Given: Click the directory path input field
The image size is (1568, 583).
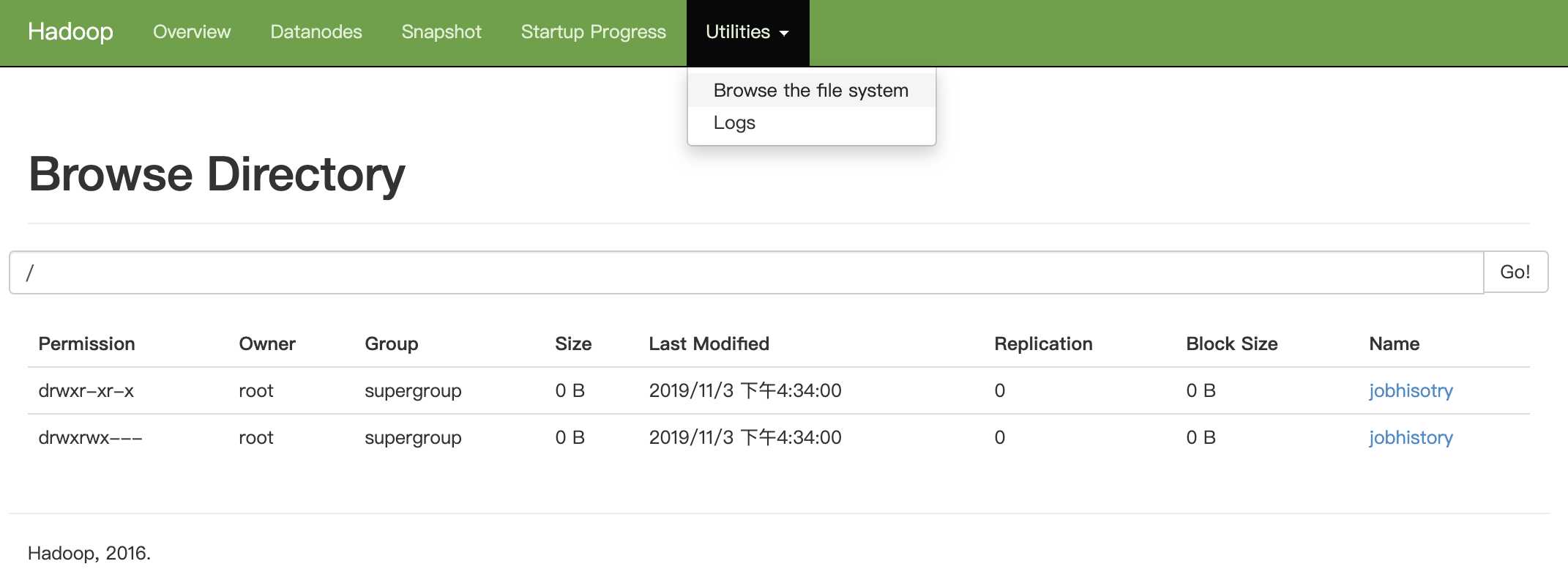Looking at the screenshot, I should (x=747, y=272).
